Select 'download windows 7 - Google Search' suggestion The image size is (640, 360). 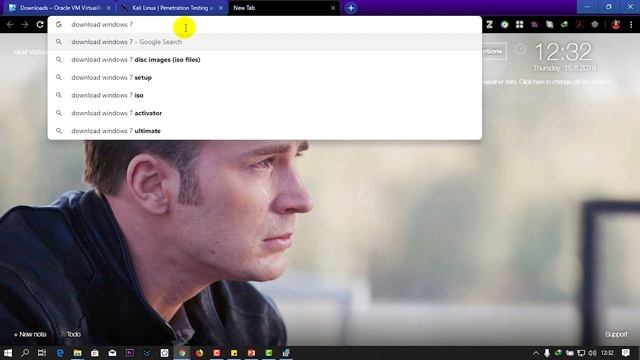pos(264,42)
